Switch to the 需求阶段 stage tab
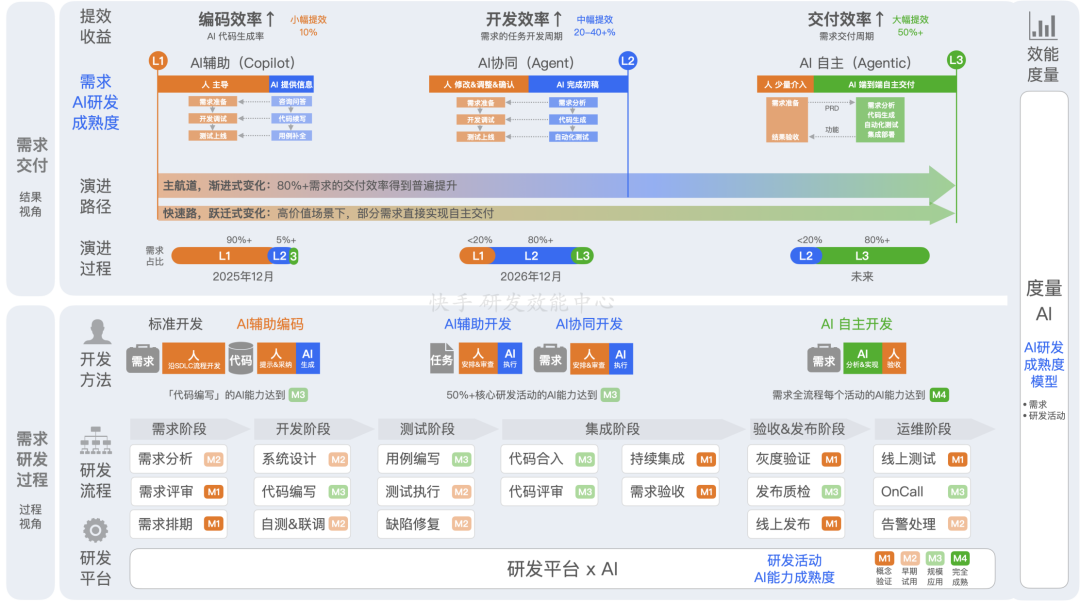Image resolution: width=1080 pixels, height=601 pixels. coord(181,428)
